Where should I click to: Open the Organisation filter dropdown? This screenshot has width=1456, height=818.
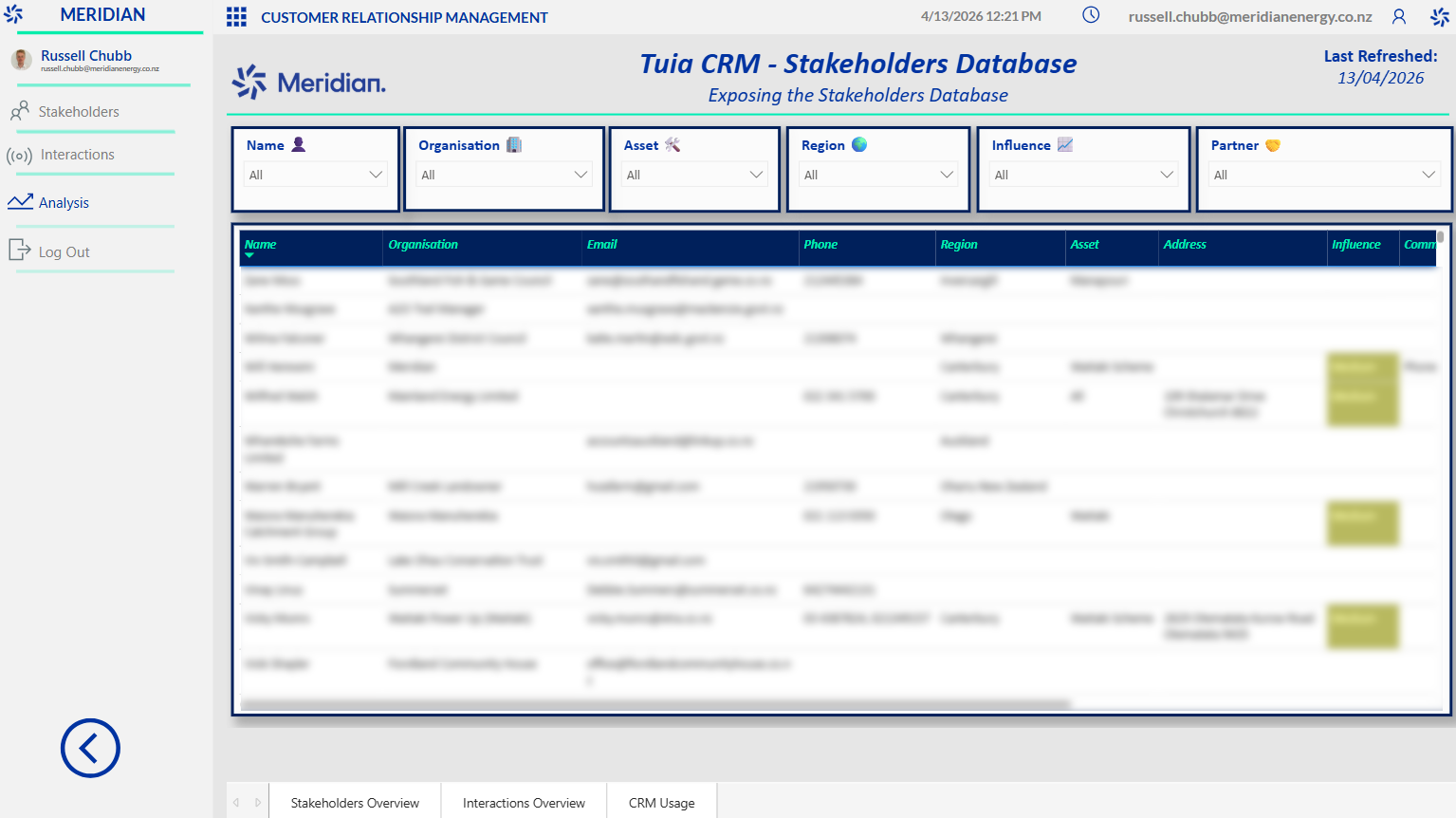coord(504,175)
